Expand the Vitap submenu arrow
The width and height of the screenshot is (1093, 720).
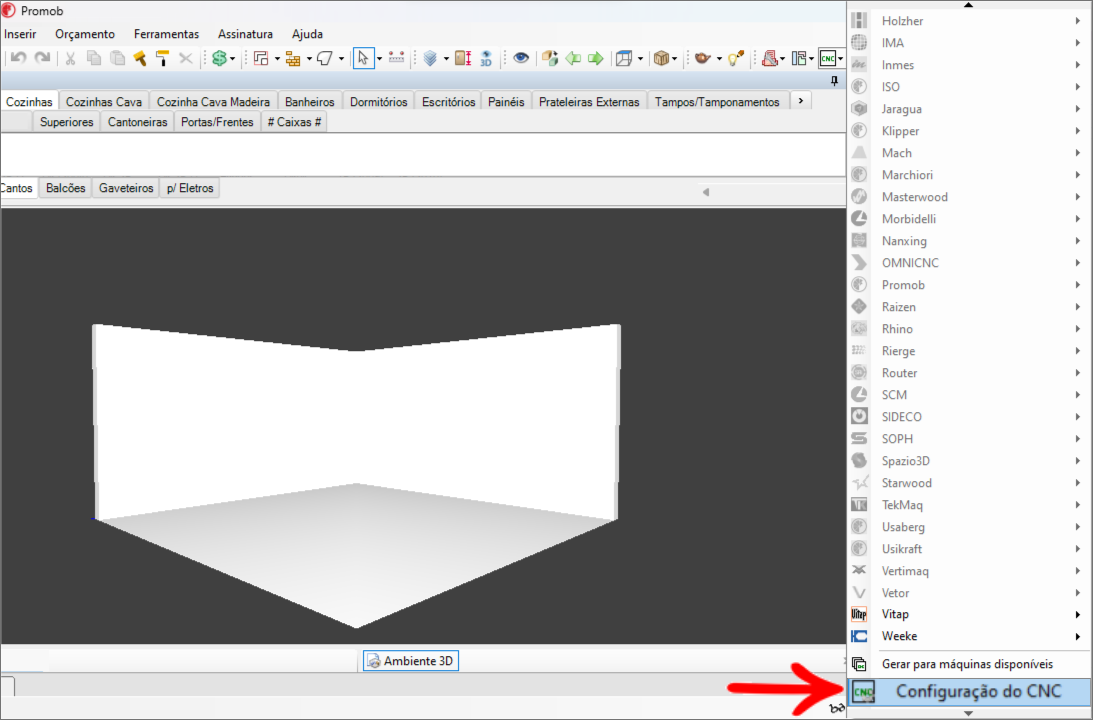[1078, 615]
